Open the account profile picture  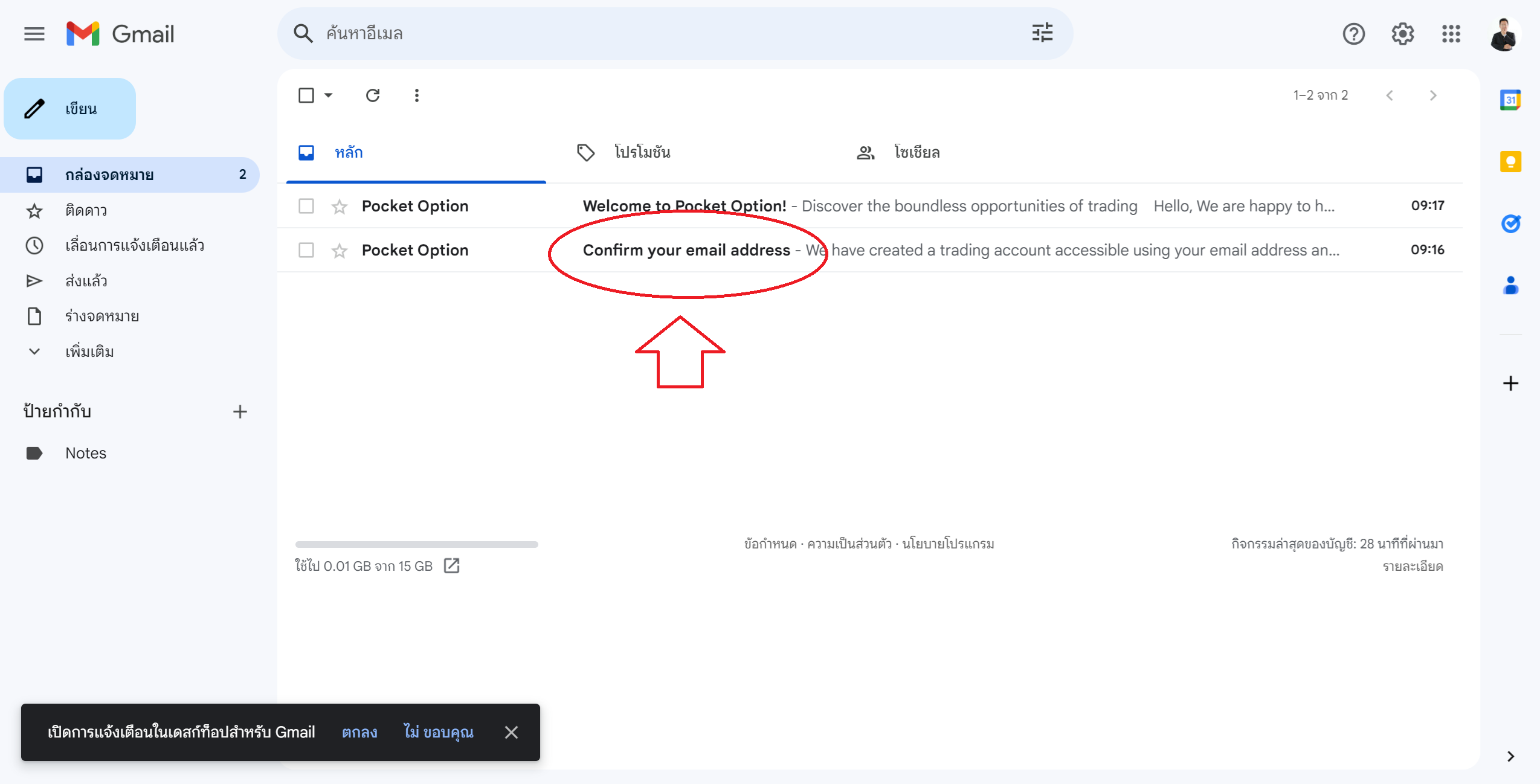click(1504, 34)
